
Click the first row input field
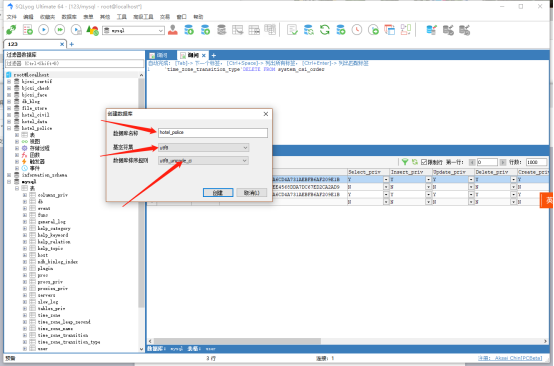(487, 162)
